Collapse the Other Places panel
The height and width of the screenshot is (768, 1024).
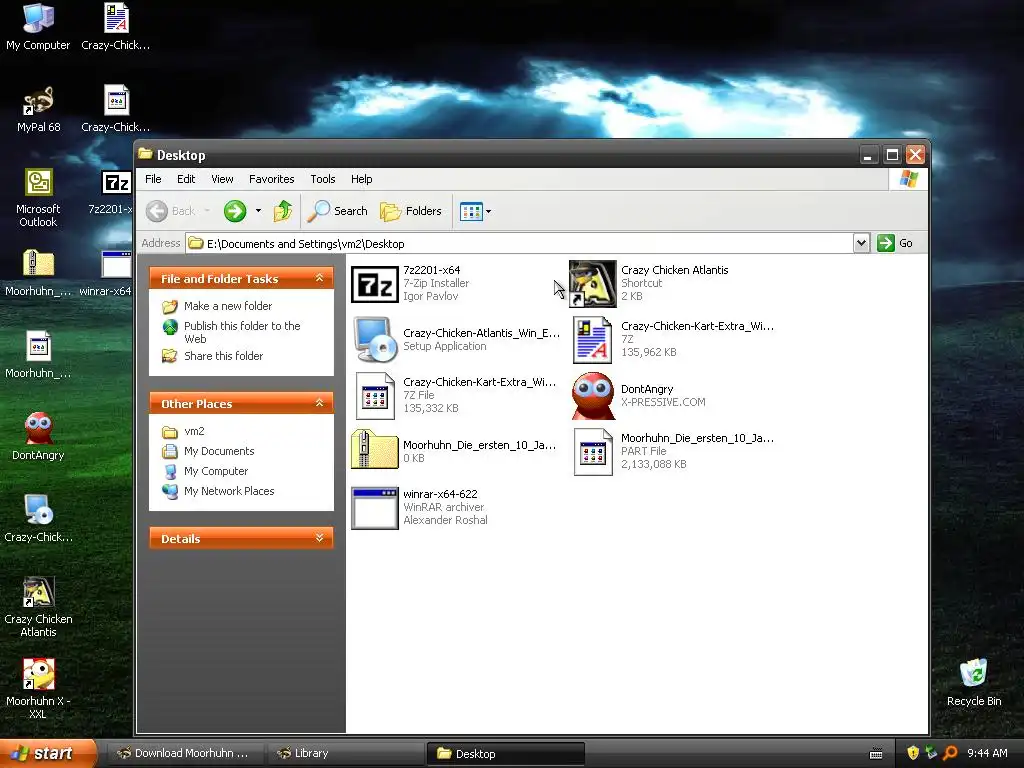[319, 403]
